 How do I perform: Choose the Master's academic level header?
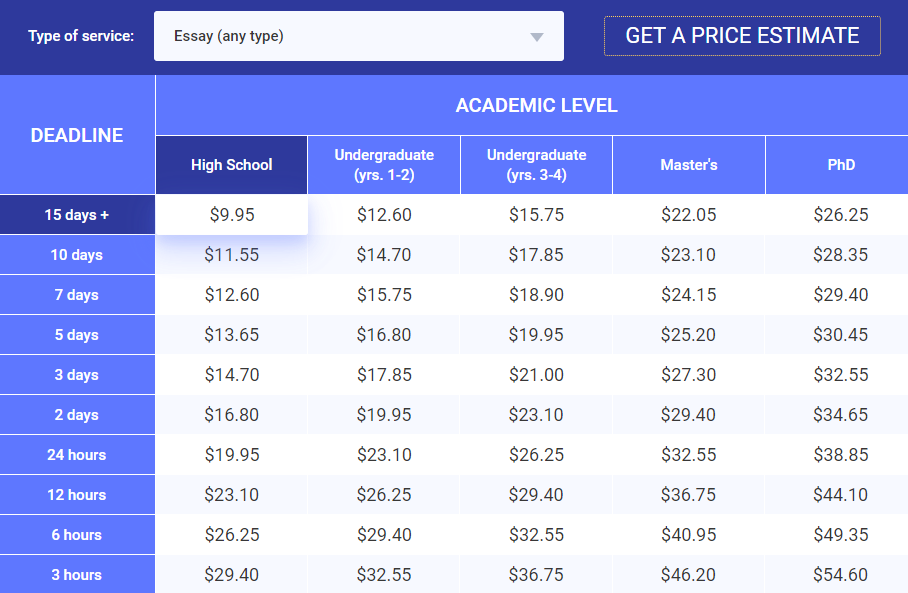(689, 165)
